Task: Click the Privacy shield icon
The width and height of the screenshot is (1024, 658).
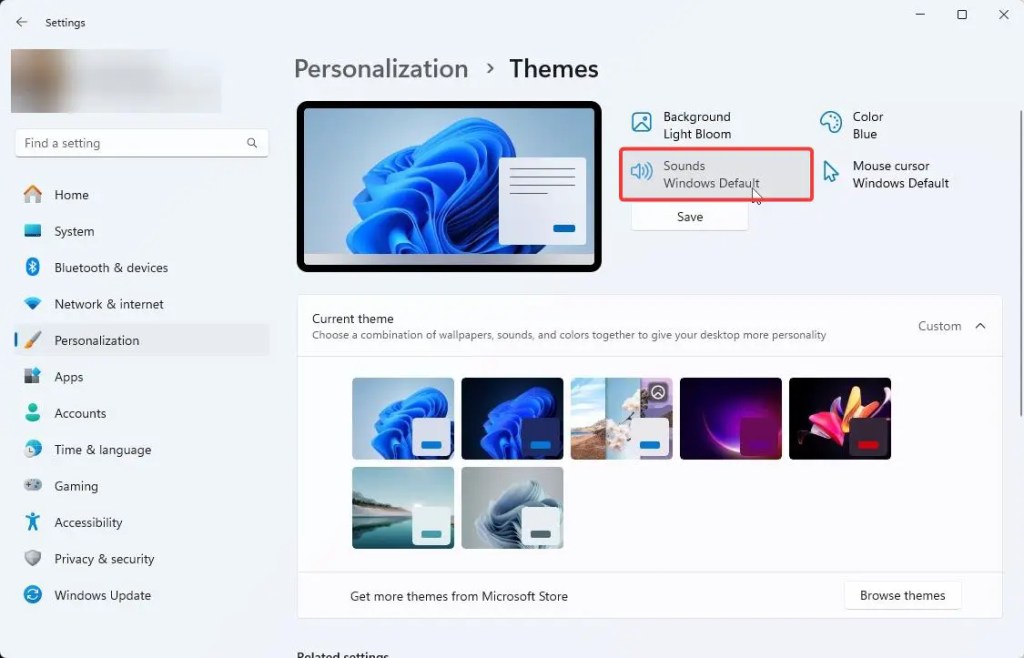Action: (x=33, y=558)
